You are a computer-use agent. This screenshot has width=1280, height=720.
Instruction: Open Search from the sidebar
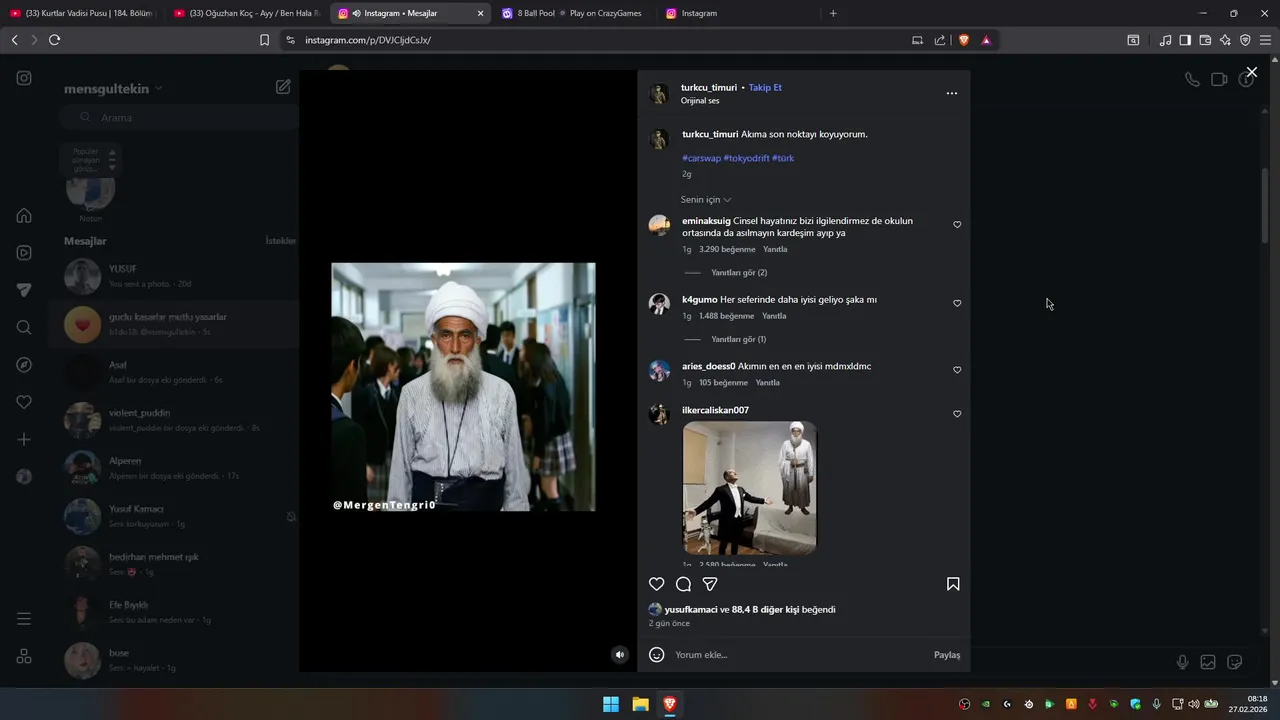(24, 327)
